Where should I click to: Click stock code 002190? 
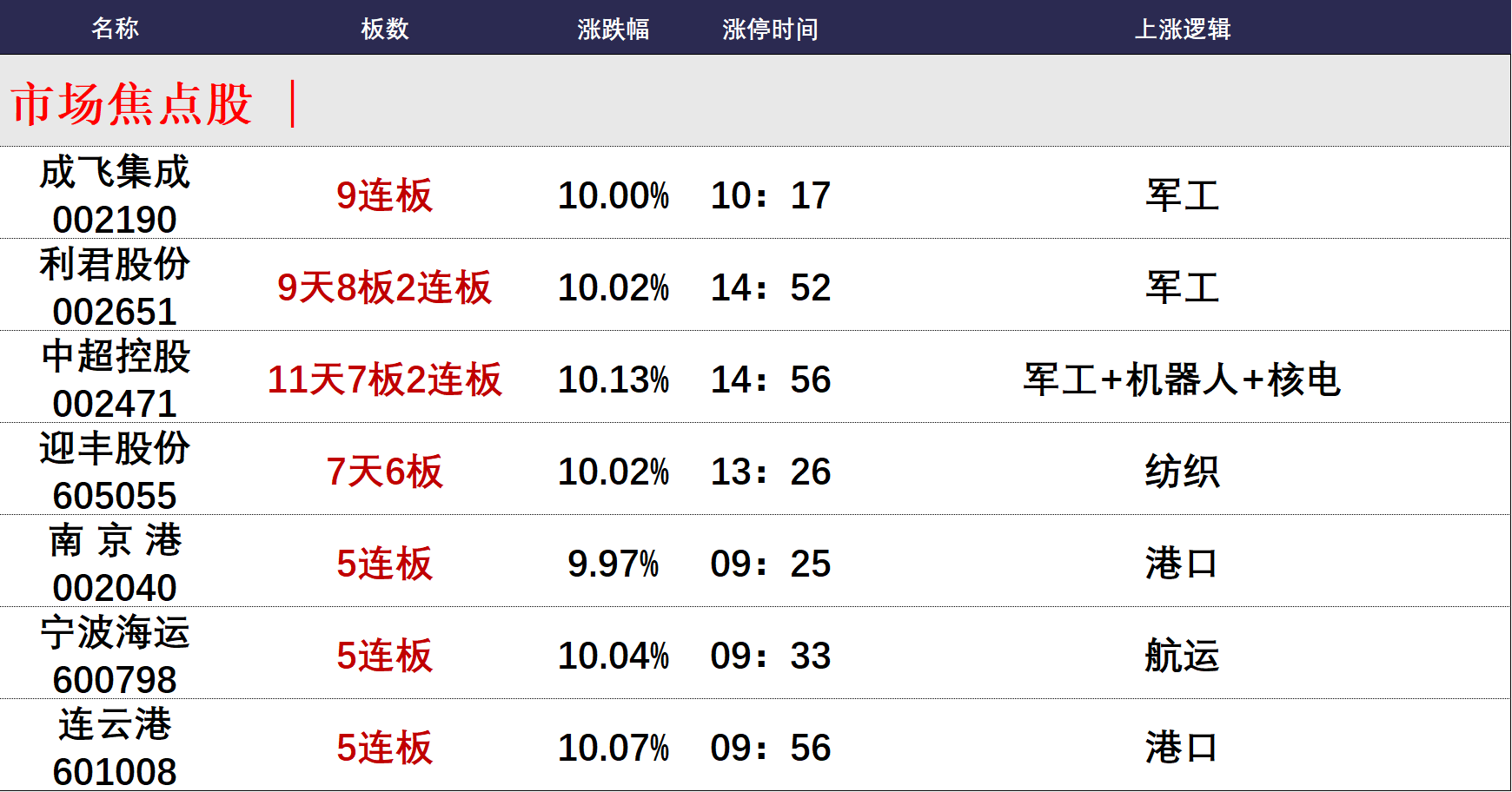pyautogui.click(x=115, y=219)
